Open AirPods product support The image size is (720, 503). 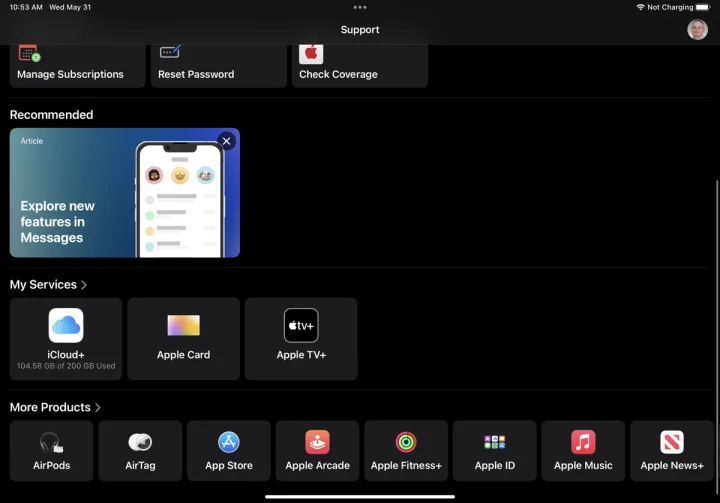coord(52,450)
